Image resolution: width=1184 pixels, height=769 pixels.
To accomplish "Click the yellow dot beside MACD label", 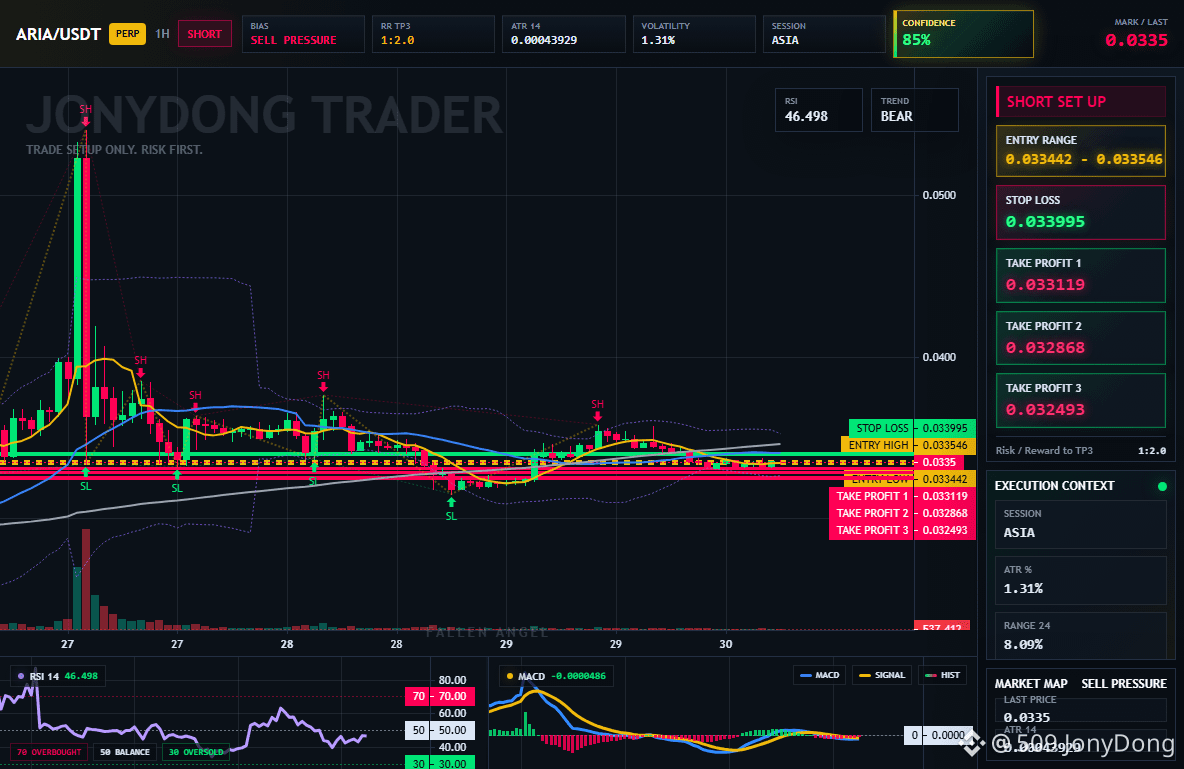I will (510, 676).
